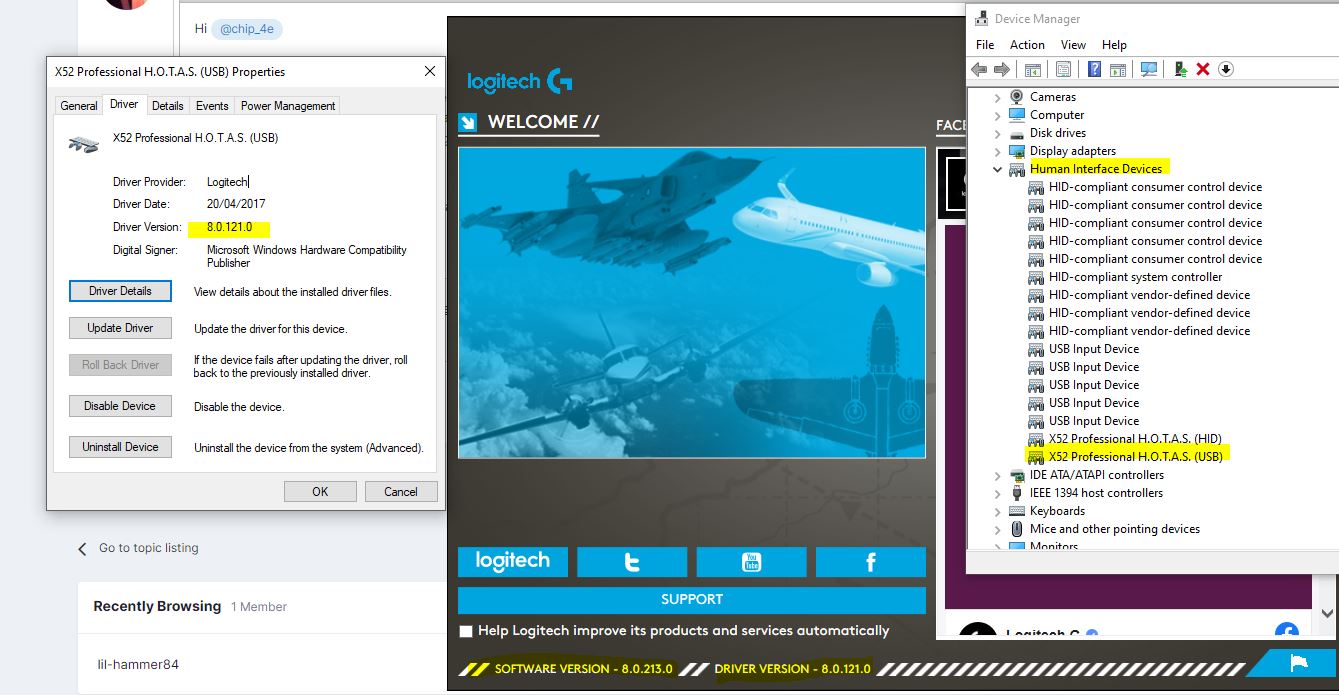This screenshot has height=695, width=1339.
Task: Click the red X Uninstall device icon
Action: 1203,69
